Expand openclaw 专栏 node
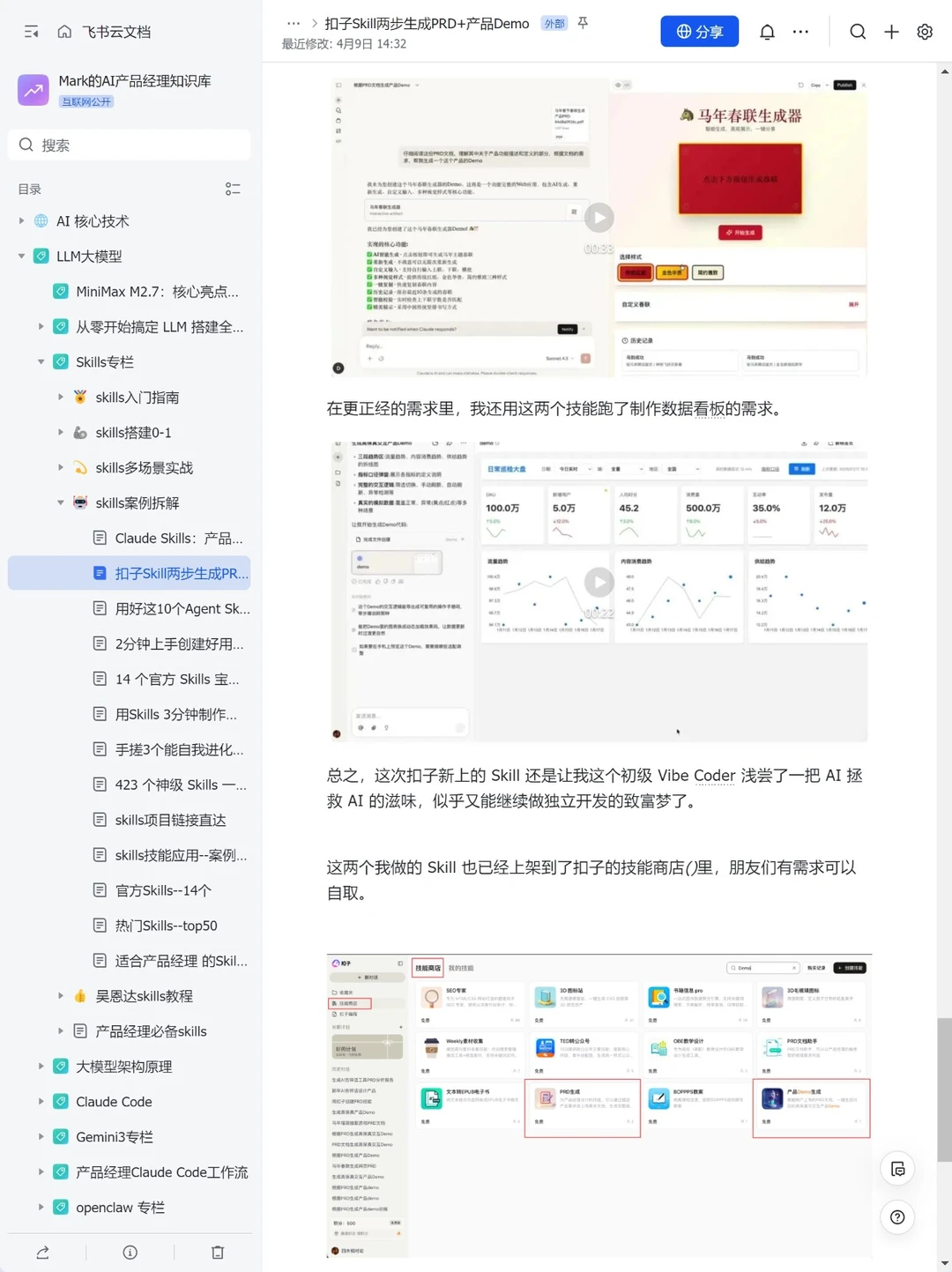 click(41, 1208)
